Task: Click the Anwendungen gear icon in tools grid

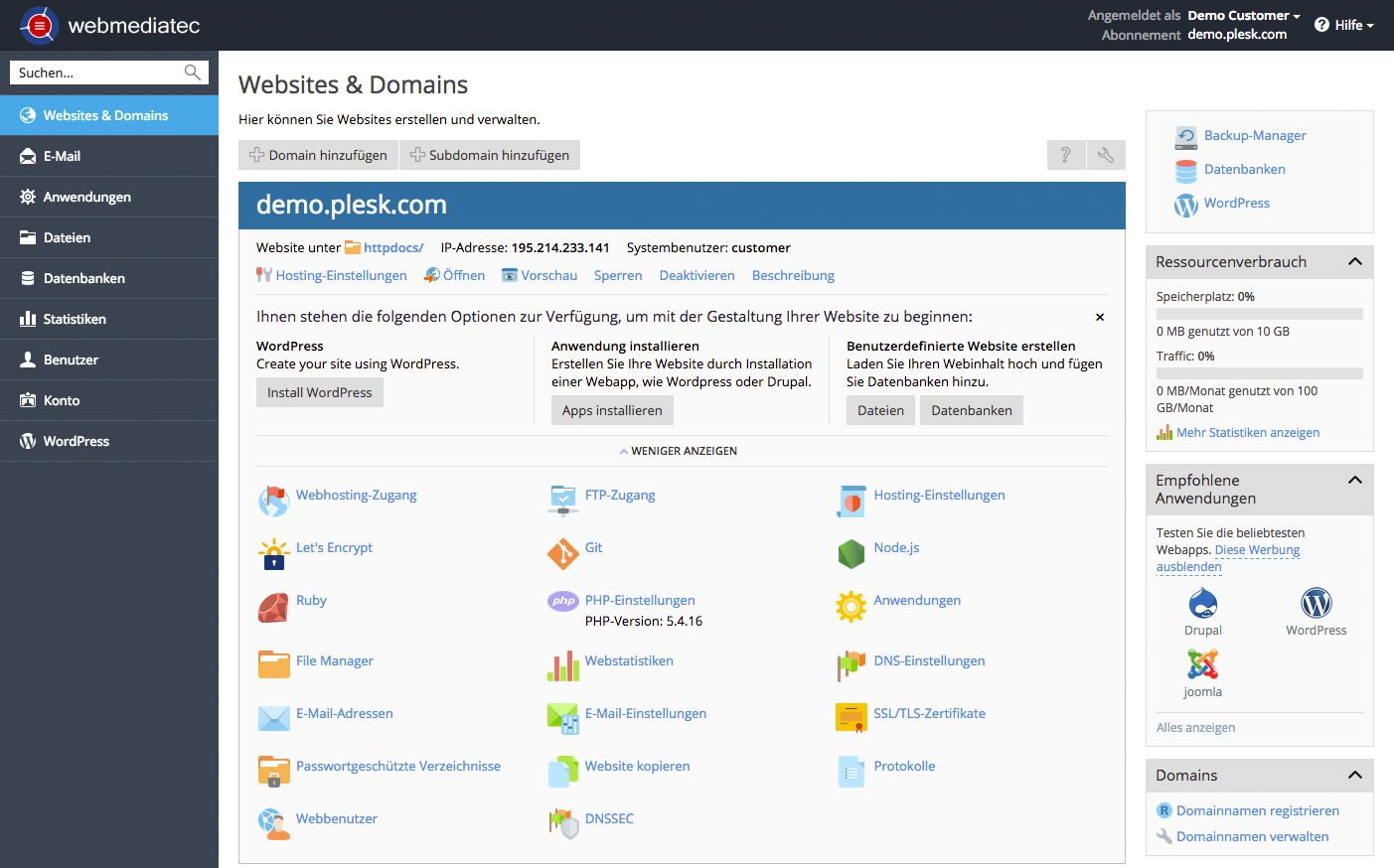Action: coord(852,607)
